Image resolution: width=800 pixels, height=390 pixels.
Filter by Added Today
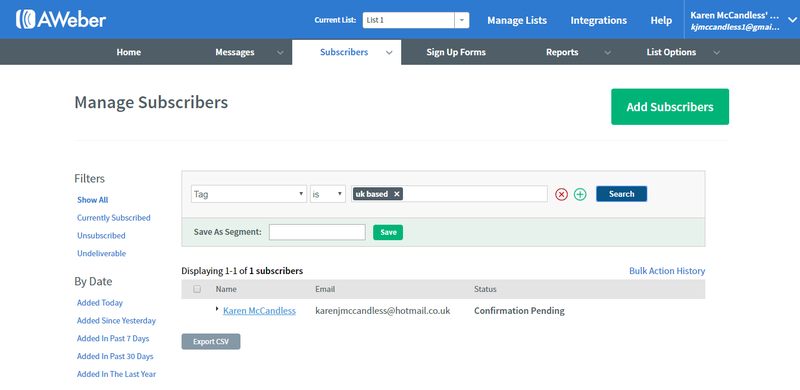tap(100, 303)
